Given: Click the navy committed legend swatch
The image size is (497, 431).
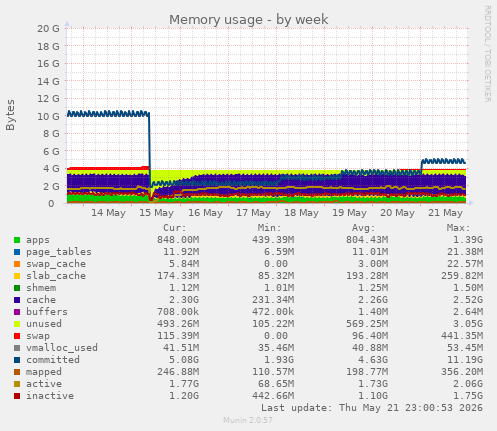Looking at the screenshot, I should pos(17,360).
